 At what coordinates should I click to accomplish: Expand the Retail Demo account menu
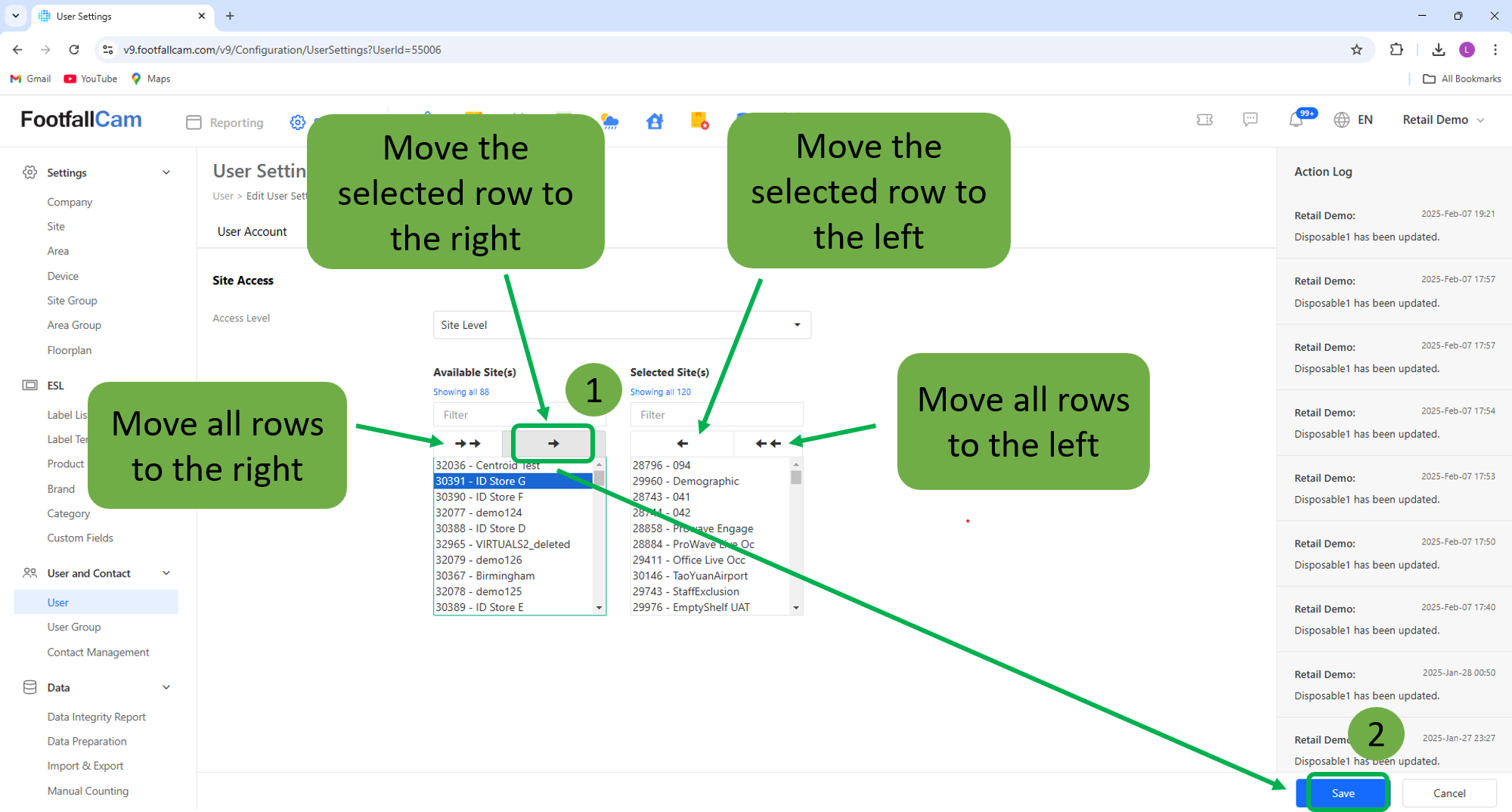1442,120
